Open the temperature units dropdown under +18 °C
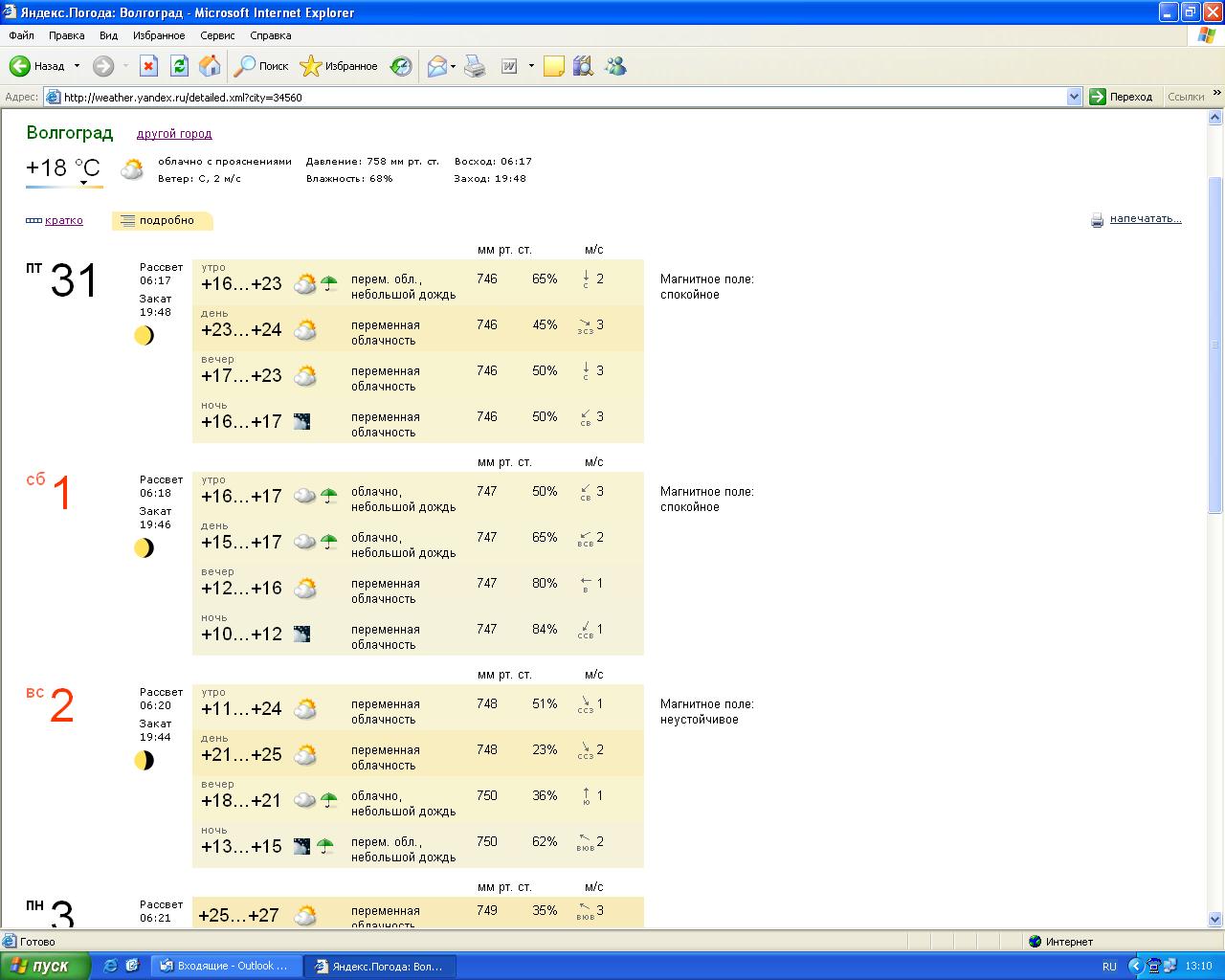This screenshot has width=1225, height=980. [x=84, y=183]
